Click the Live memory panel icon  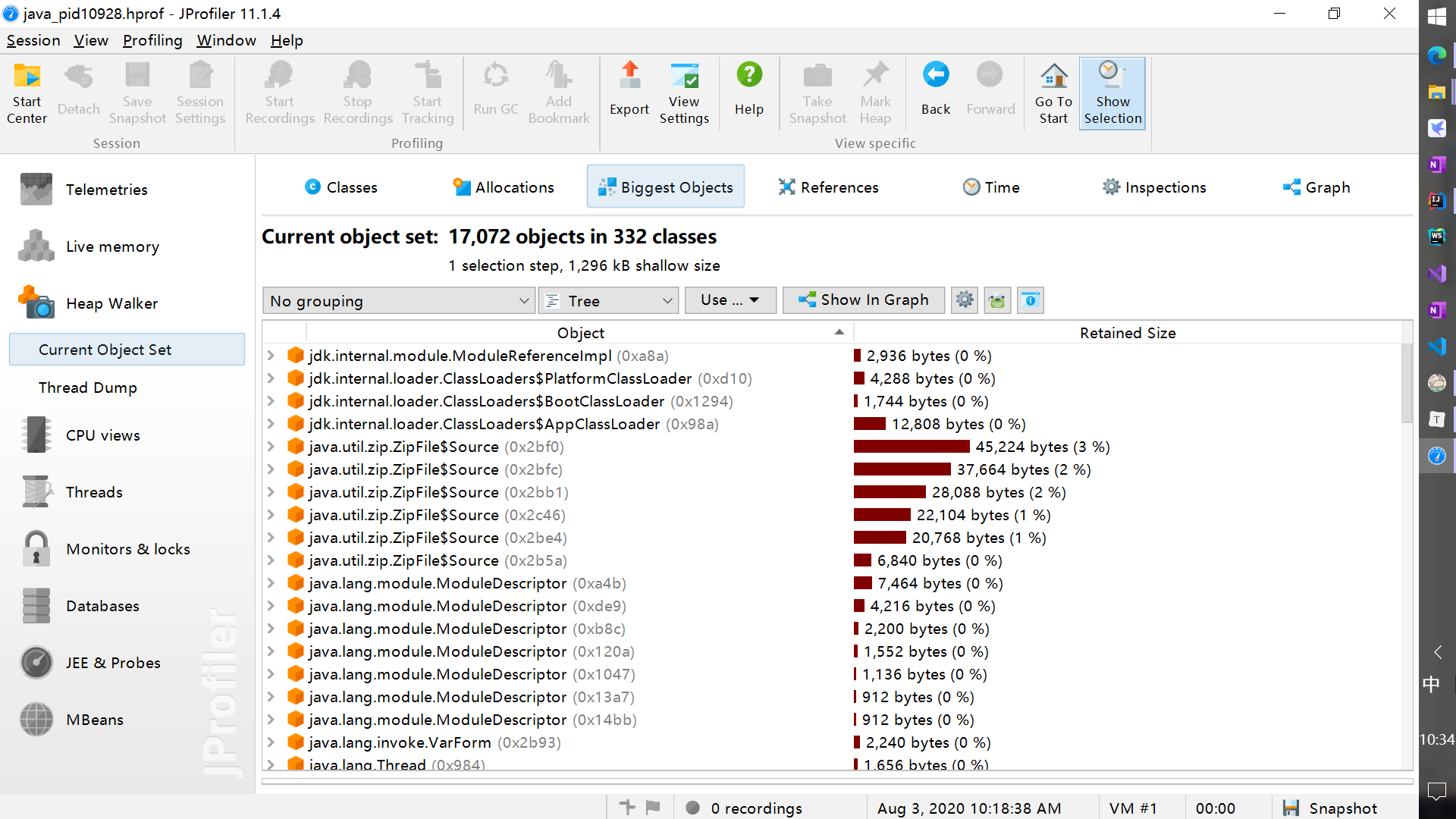tap(34, 246)
